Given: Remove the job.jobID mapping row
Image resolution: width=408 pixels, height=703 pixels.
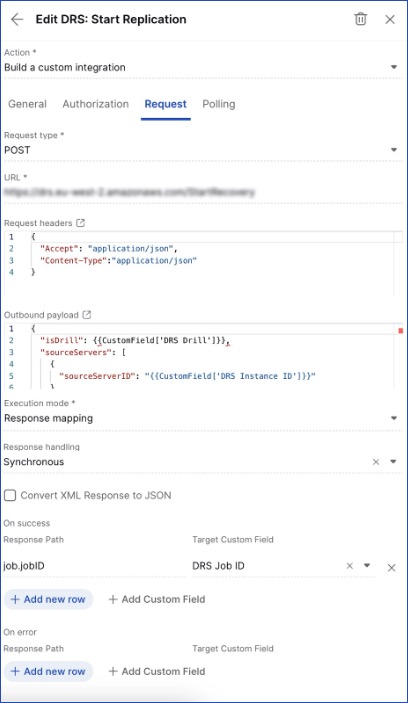Looking at the screenshot, I should coord(391,568).
